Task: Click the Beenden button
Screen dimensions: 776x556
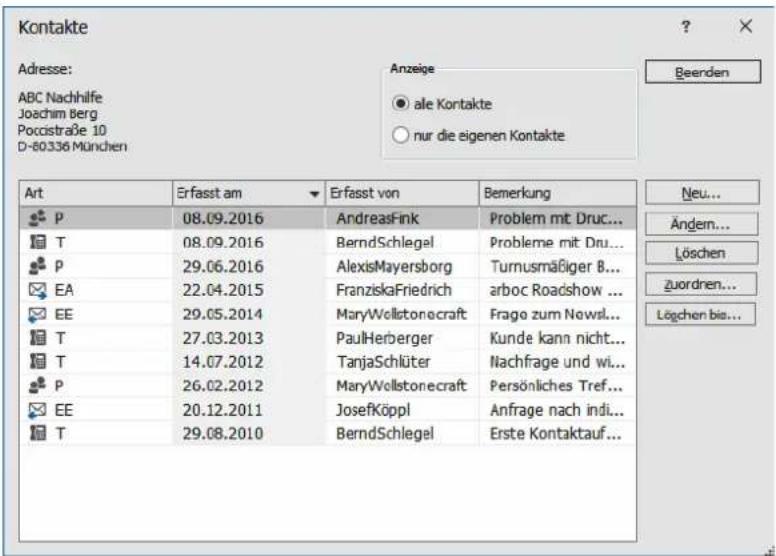Action: 702,72
